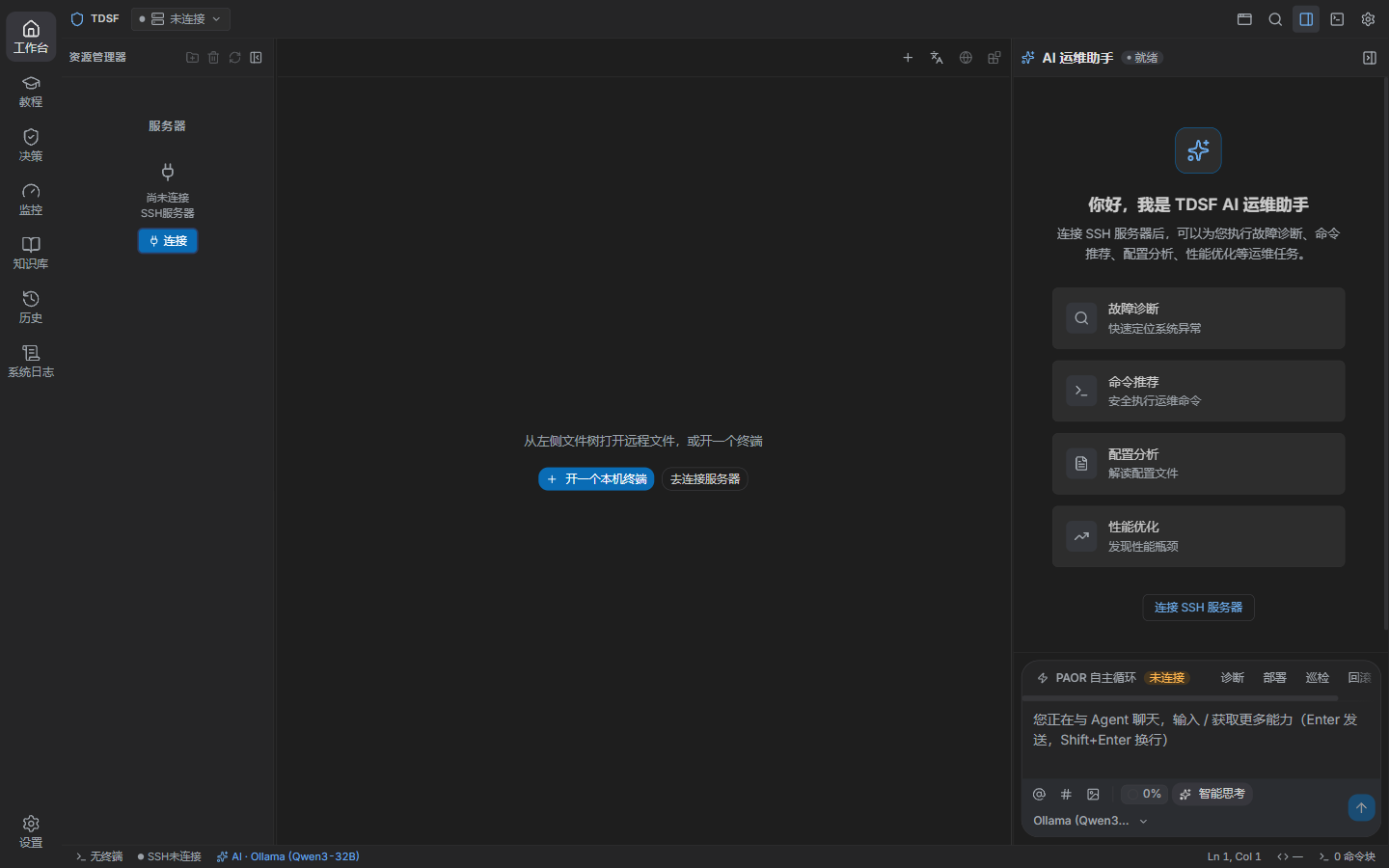Collapse the 资源管理器 panel

pos(256,58)
